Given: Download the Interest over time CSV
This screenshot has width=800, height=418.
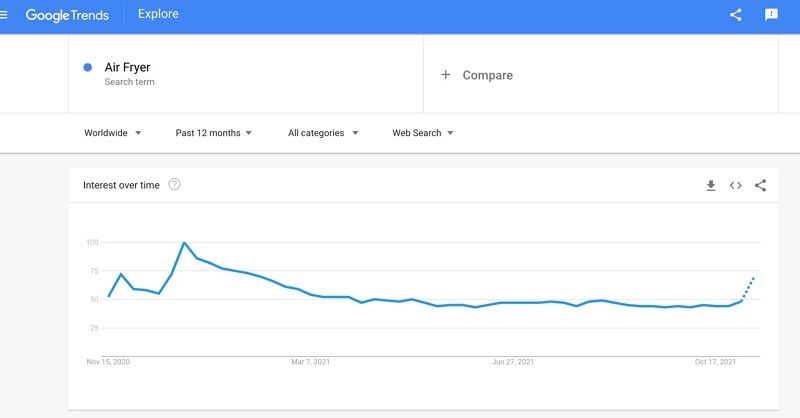Looking at the screenshot, I should click(x=711, y=185).
